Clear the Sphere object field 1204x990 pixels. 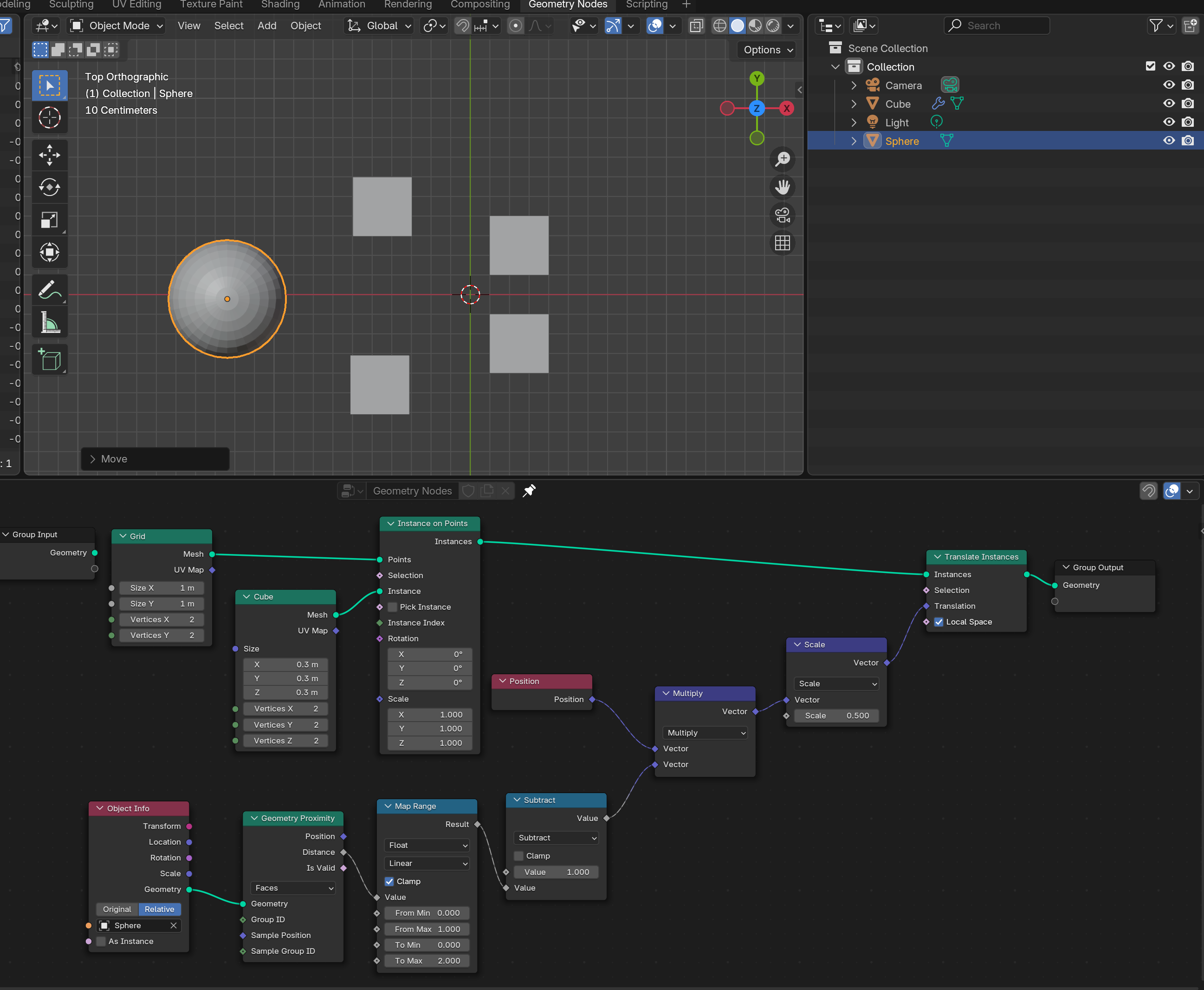click(x=173, y=925)
